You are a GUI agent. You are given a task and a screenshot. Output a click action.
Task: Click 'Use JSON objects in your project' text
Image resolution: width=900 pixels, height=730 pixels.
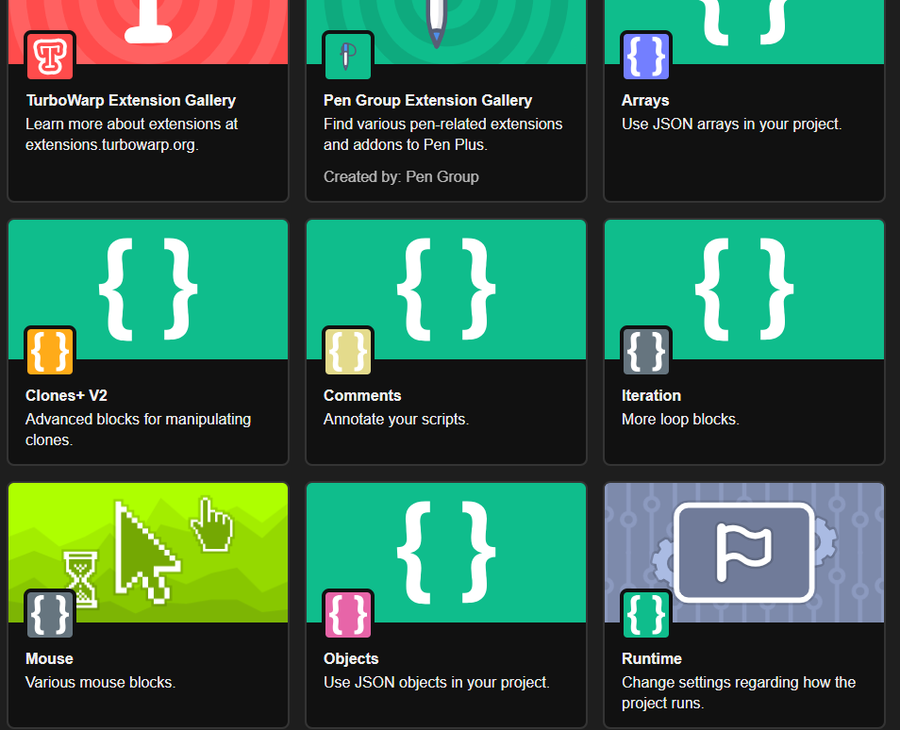pyautogui.click(x=436, y=682)
